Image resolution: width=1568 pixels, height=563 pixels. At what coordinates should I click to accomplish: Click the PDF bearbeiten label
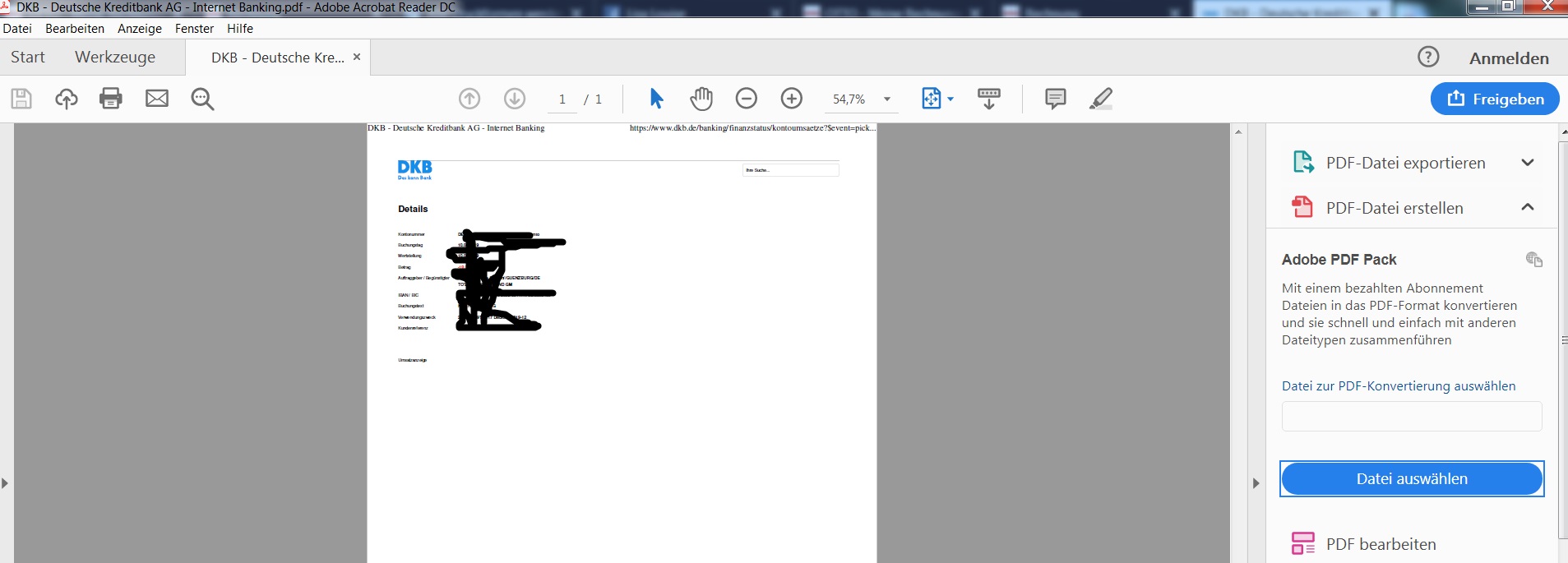pos(1381,544)
